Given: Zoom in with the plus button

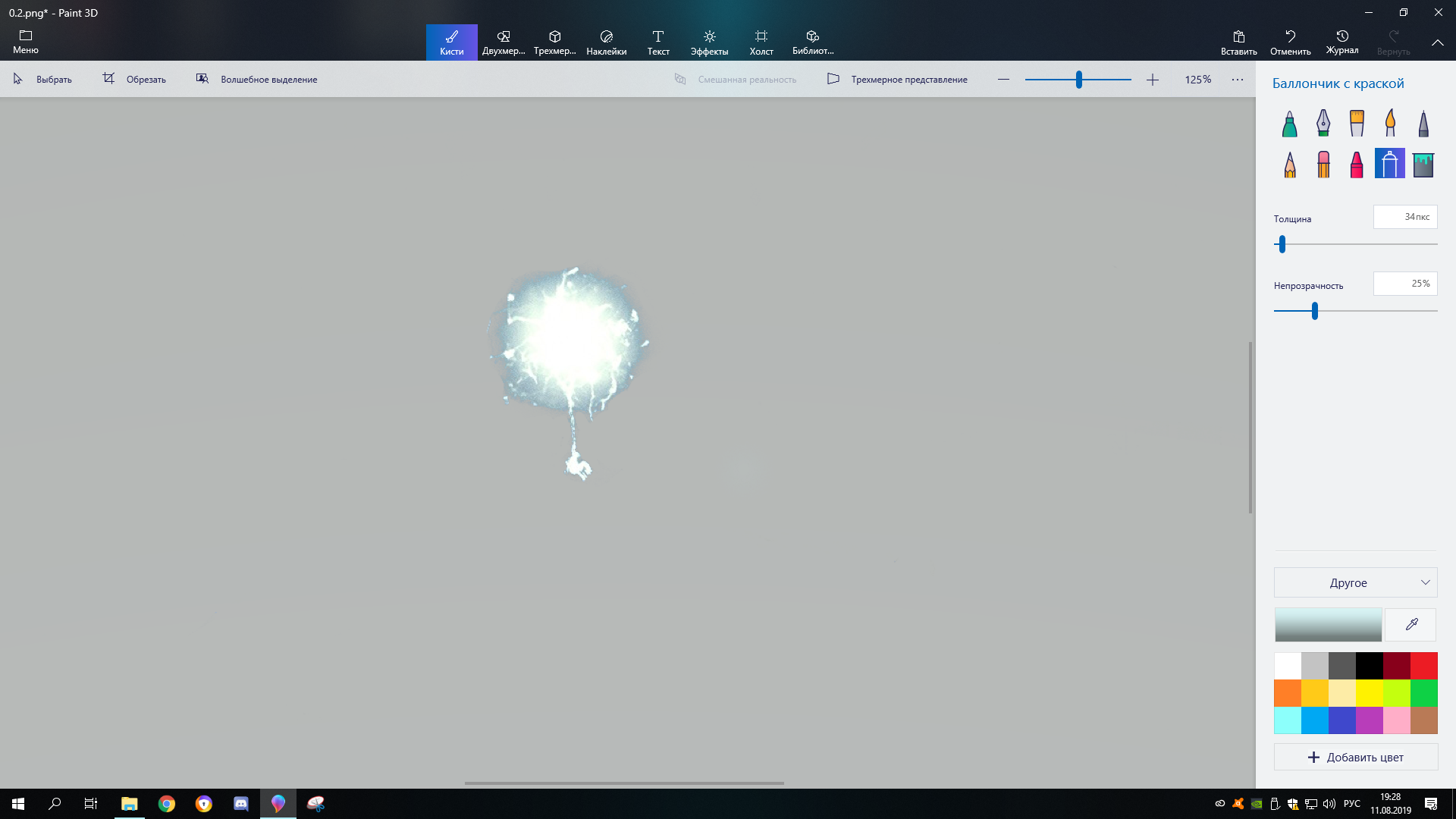Looking at the screenshot, I should click(1153, 79).
